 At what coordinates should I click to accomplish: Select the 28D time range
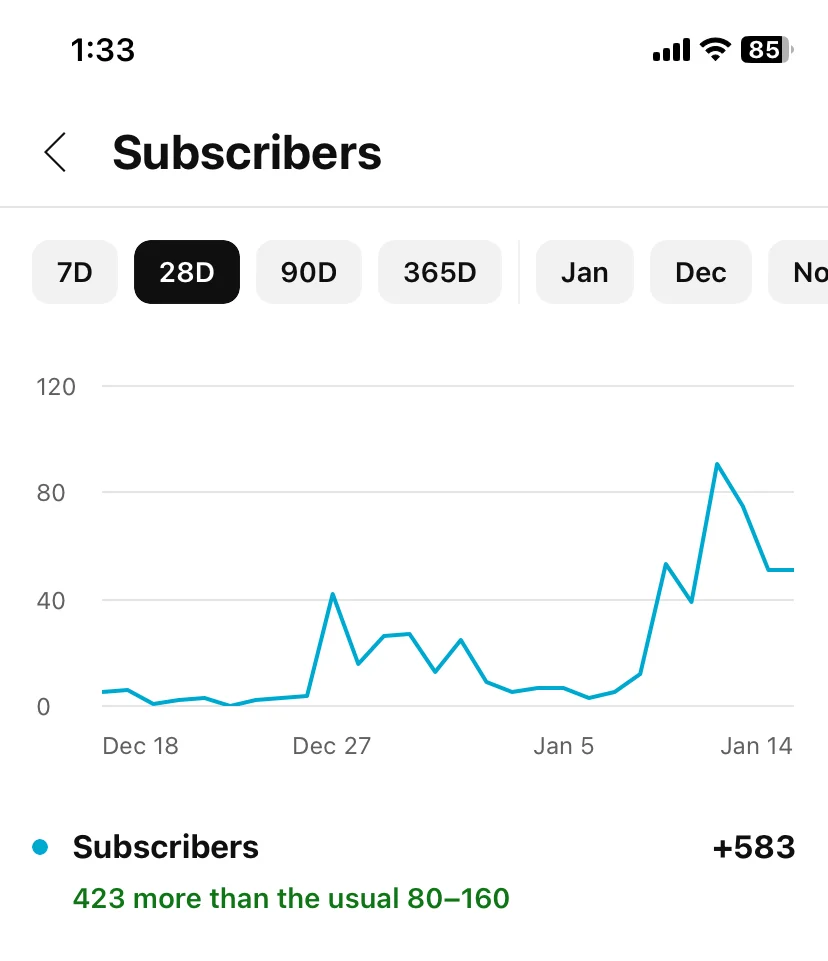click(187, 272)
